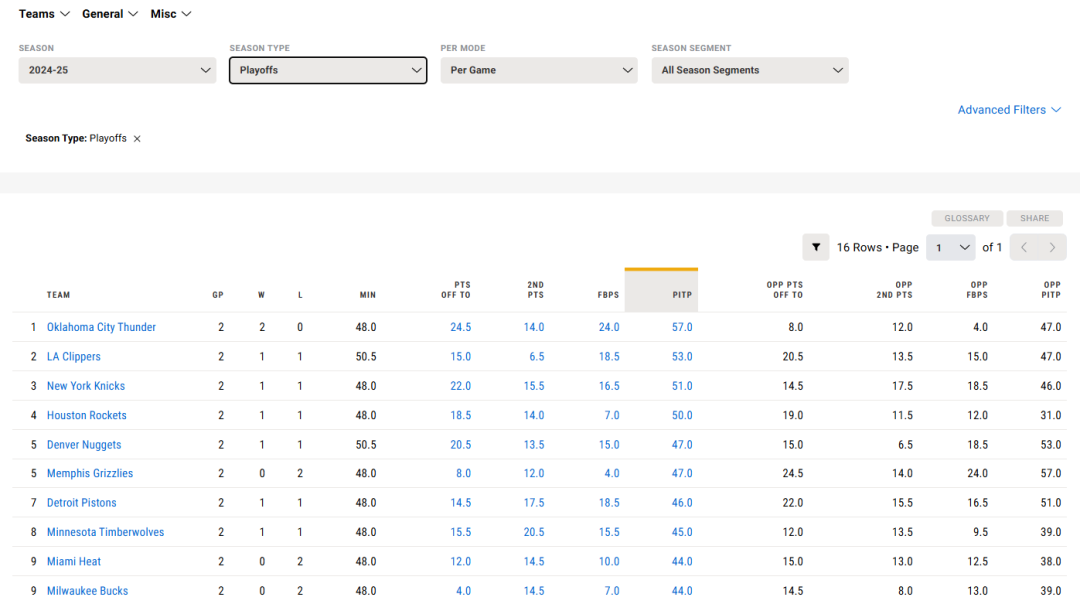Expand the Season 2024-25 dropdown
Viewport: 1080px width, 604px height.
[x=117, y=70]
